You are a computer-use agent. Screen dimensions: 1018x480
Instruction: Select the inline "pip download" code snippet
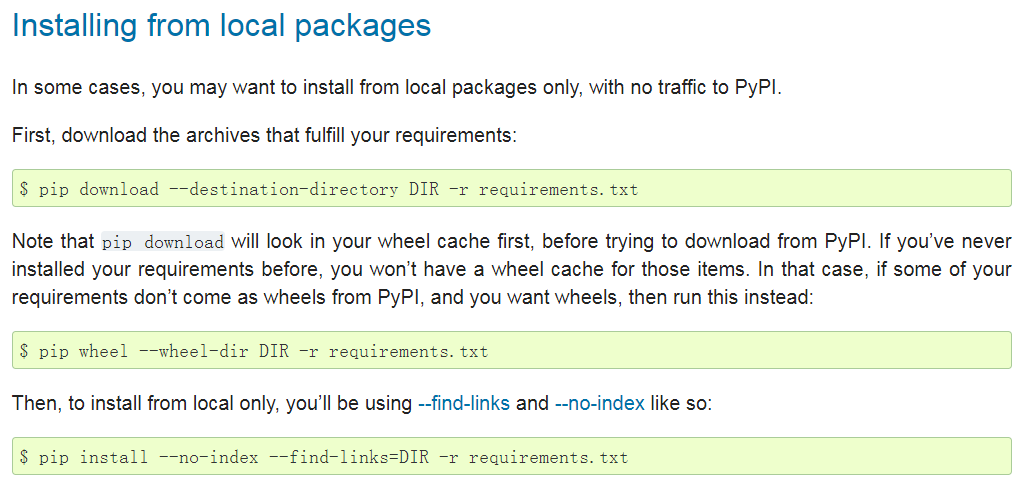[x=164, y=242]
